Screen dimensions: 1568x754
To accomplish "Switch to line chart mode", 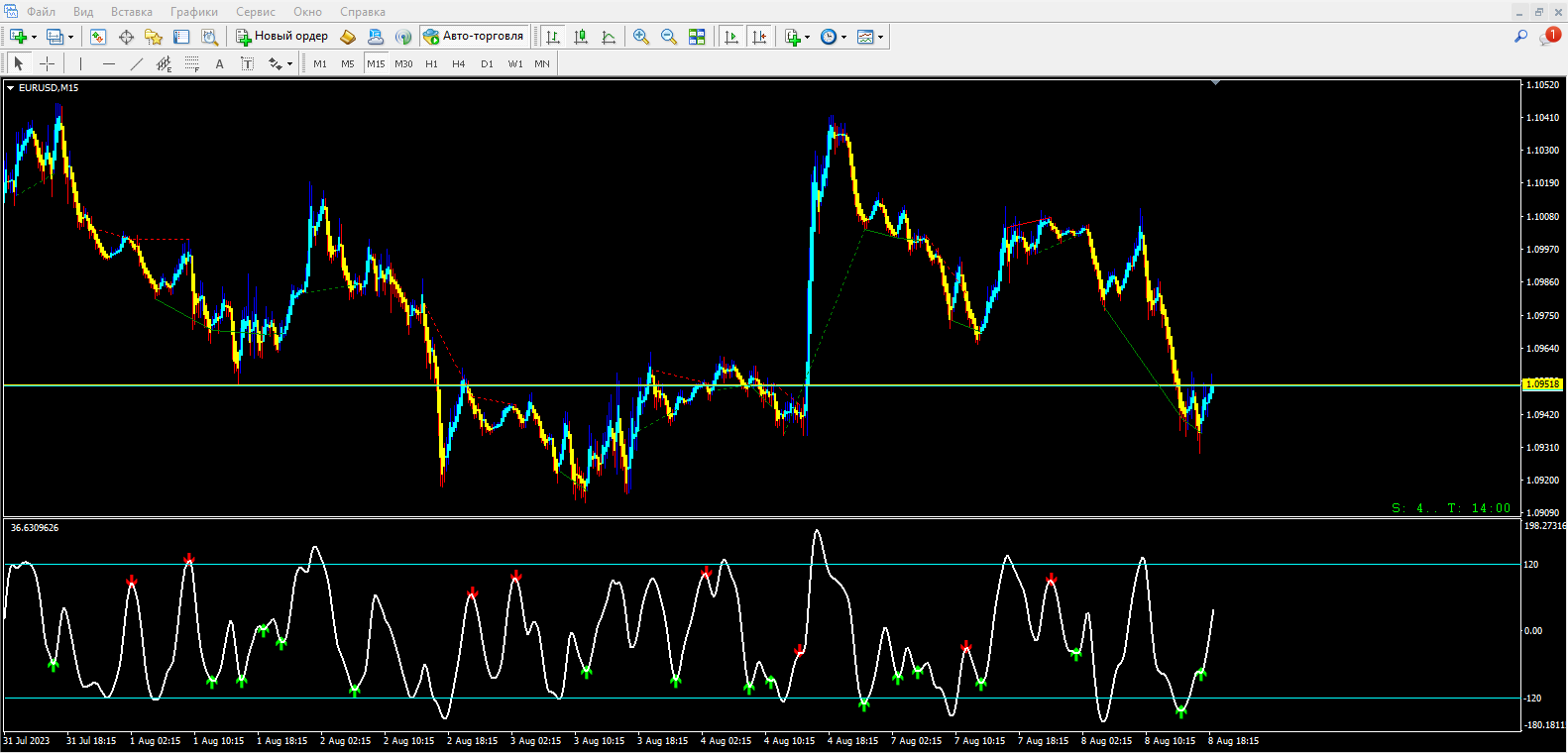I will [609, 37].
